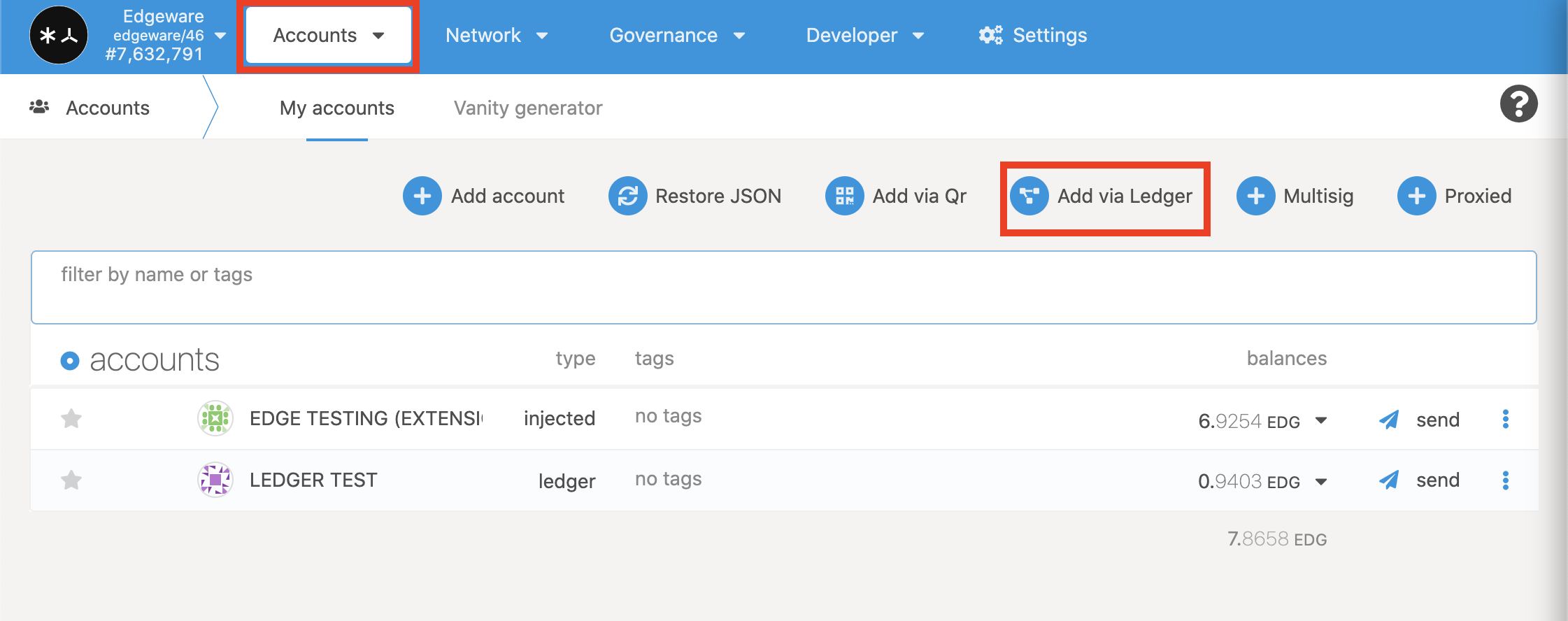The image size is (1568, 621).
Task: Open the Network menu
Action: (x=496, y=36)
